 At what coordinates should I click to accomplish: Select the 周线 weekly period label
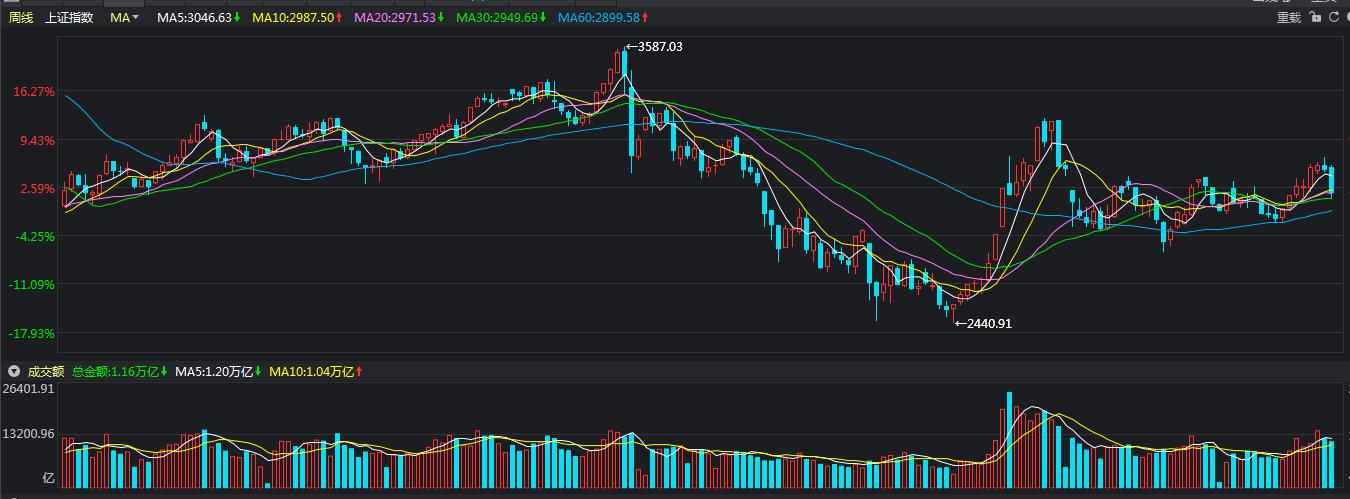coord(21,18)
